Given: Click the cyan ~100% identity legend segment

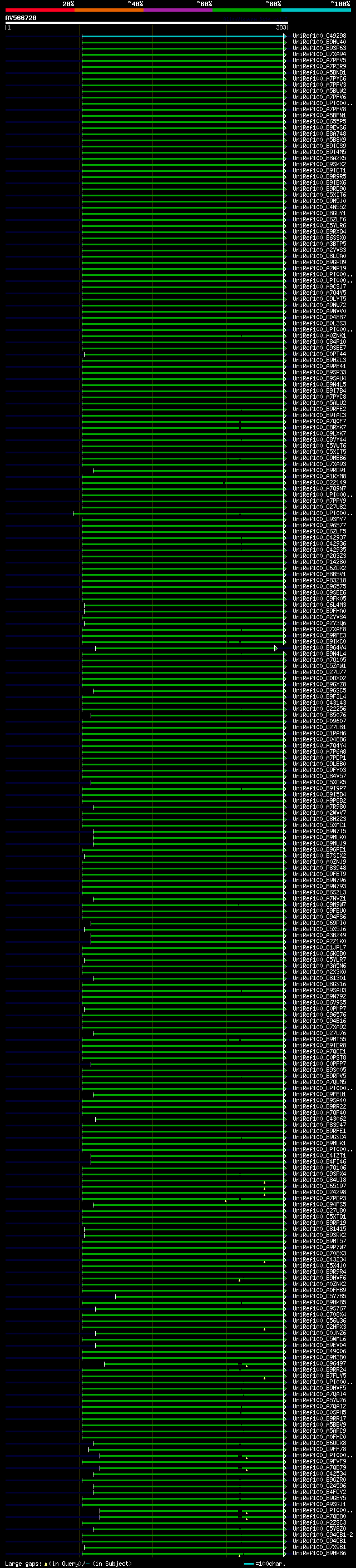Looking at the screenshot, I should (316, 10).
